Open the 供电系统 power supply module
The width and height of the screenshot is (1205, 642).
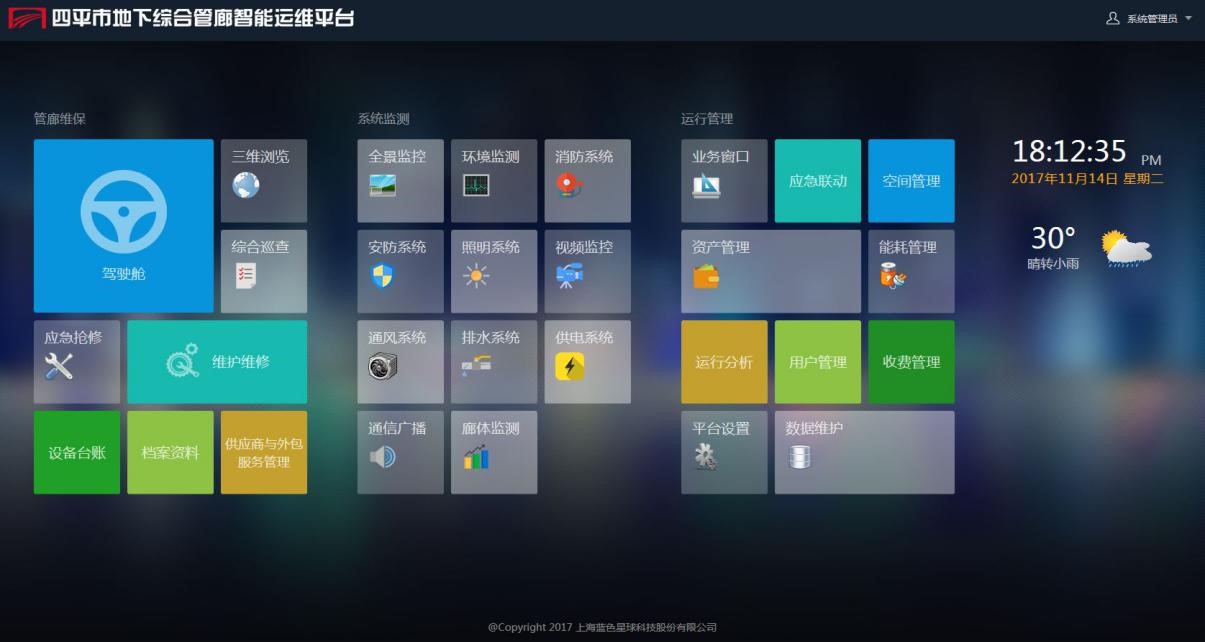[587, 361]
